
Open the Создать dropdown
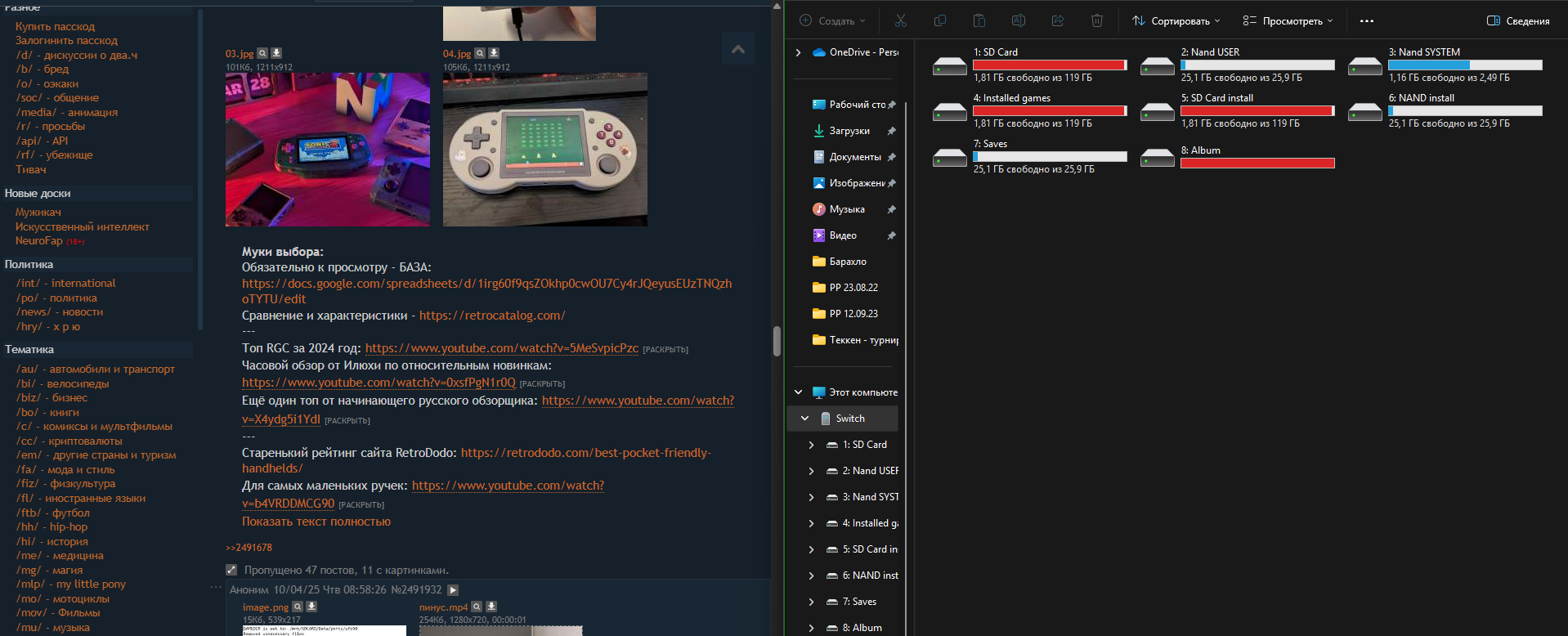point(832,20)
